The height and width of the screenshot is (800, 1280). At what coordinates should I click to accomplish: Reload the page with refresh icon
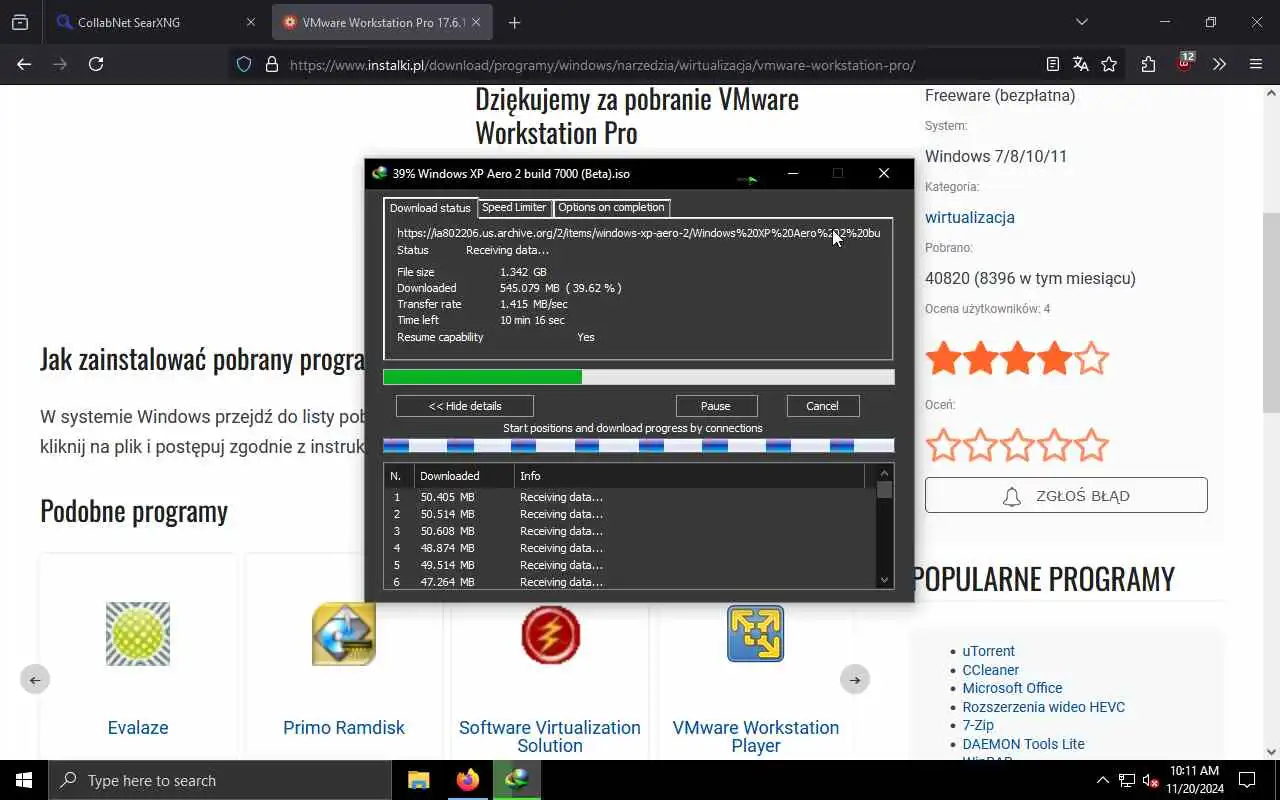tap(96, 64)
